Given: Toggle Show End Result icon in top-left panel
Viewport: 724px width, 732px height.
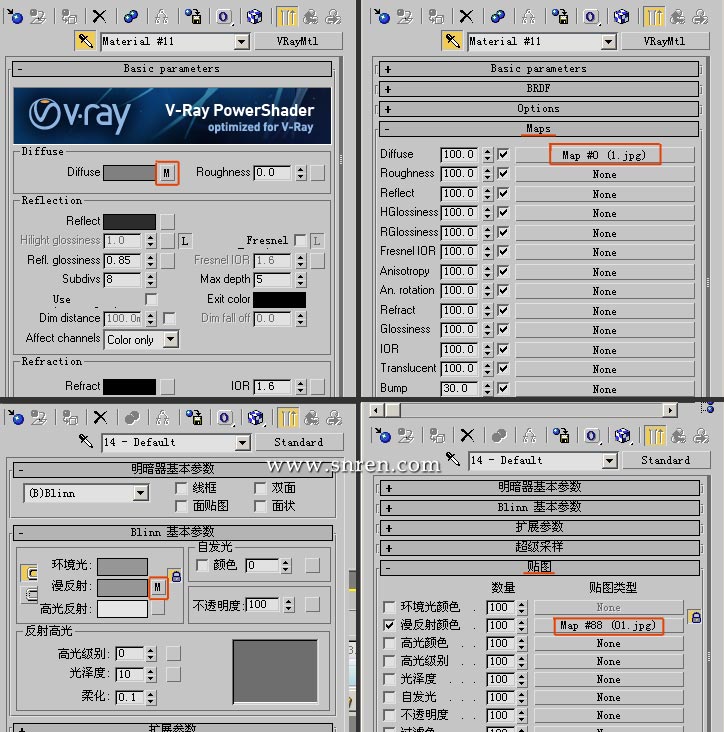Looking at the screenshot, I should 287,17.
